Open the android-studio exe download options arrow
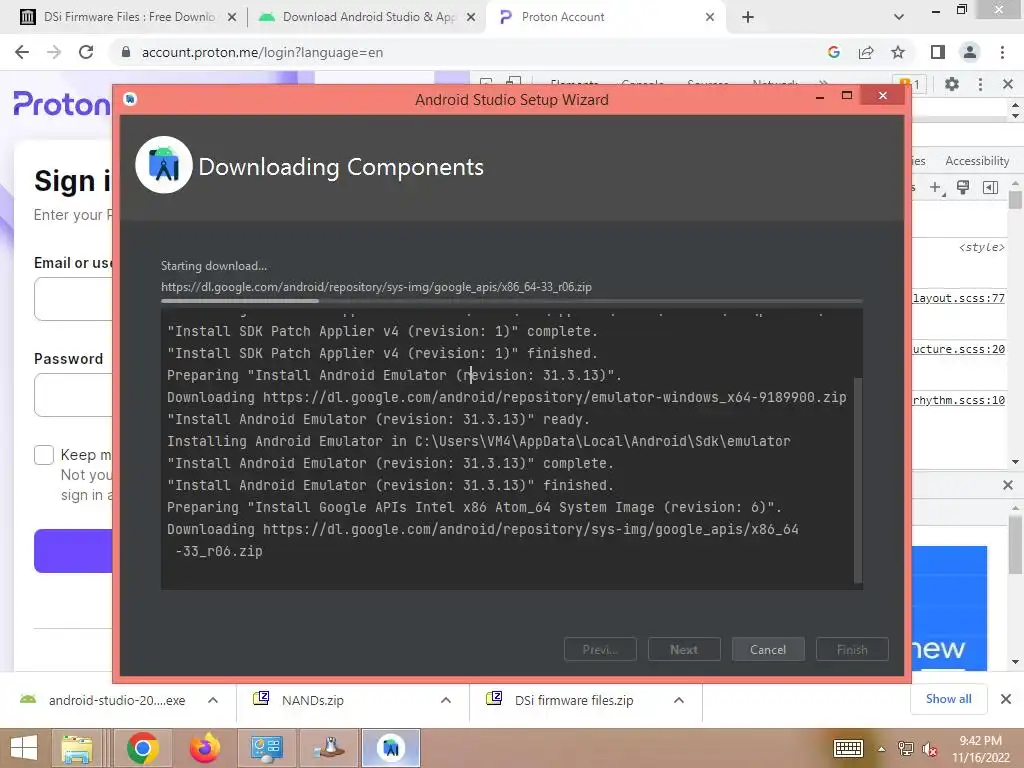 point(213,700)
